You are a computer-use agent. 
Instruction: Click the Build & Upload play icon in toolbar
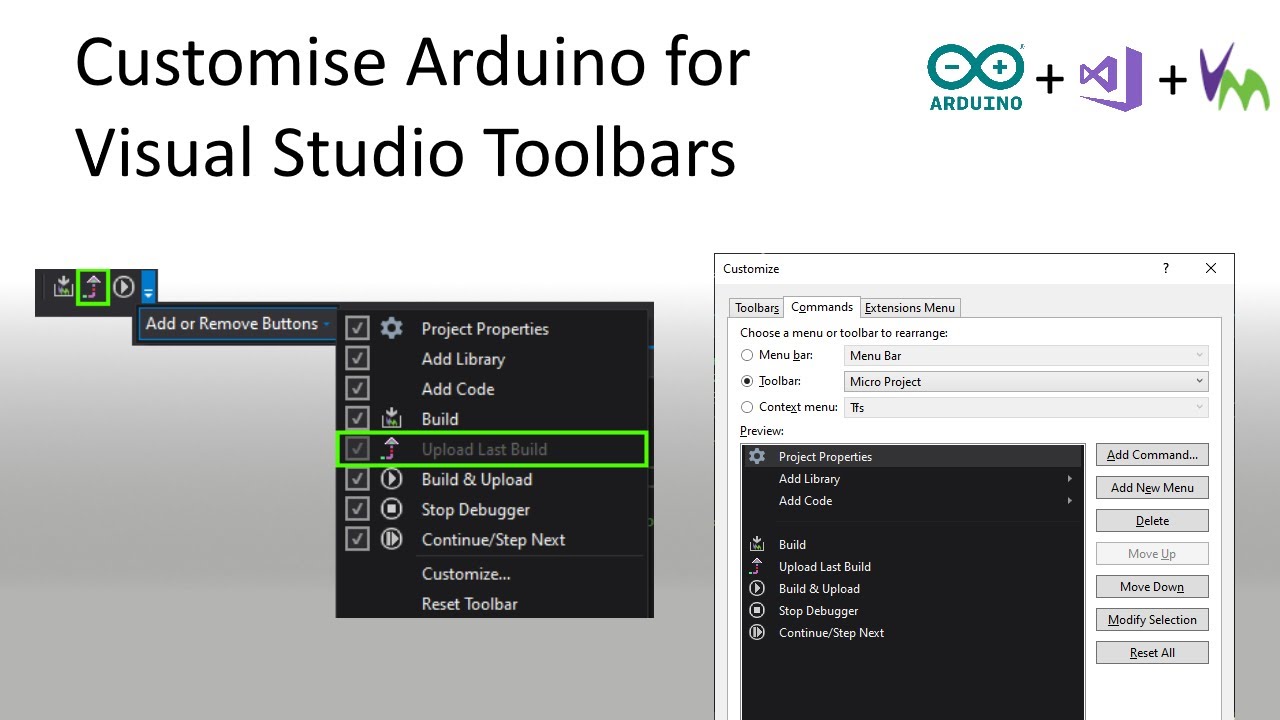[123, 288]
